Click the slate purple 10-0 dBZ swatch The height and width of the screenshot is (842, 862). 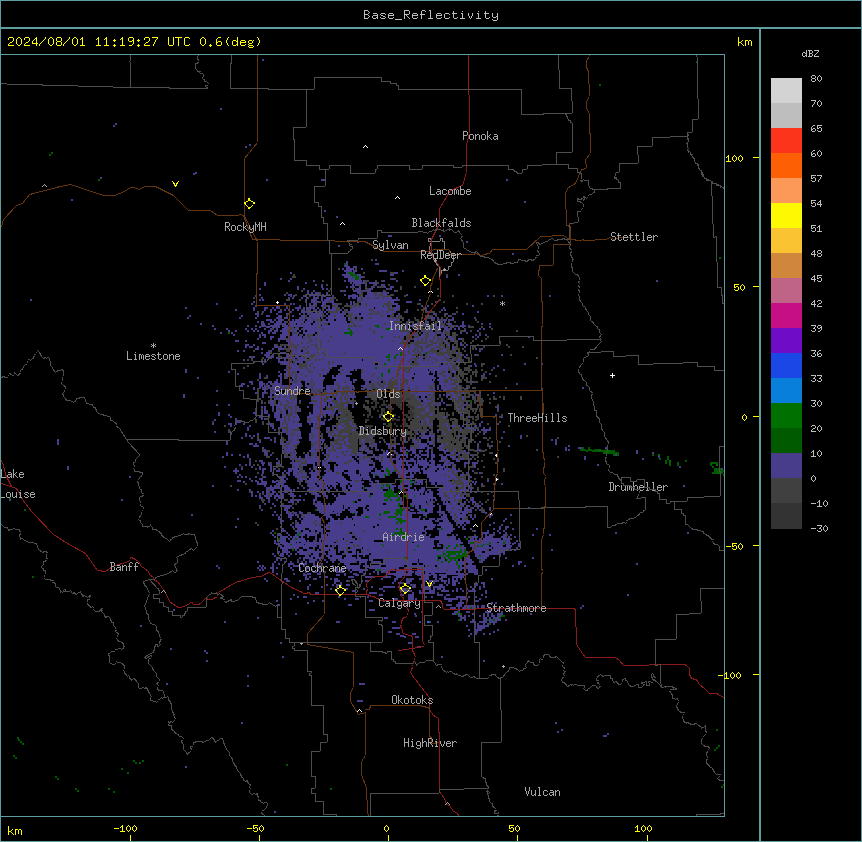[x=786, y=466]
